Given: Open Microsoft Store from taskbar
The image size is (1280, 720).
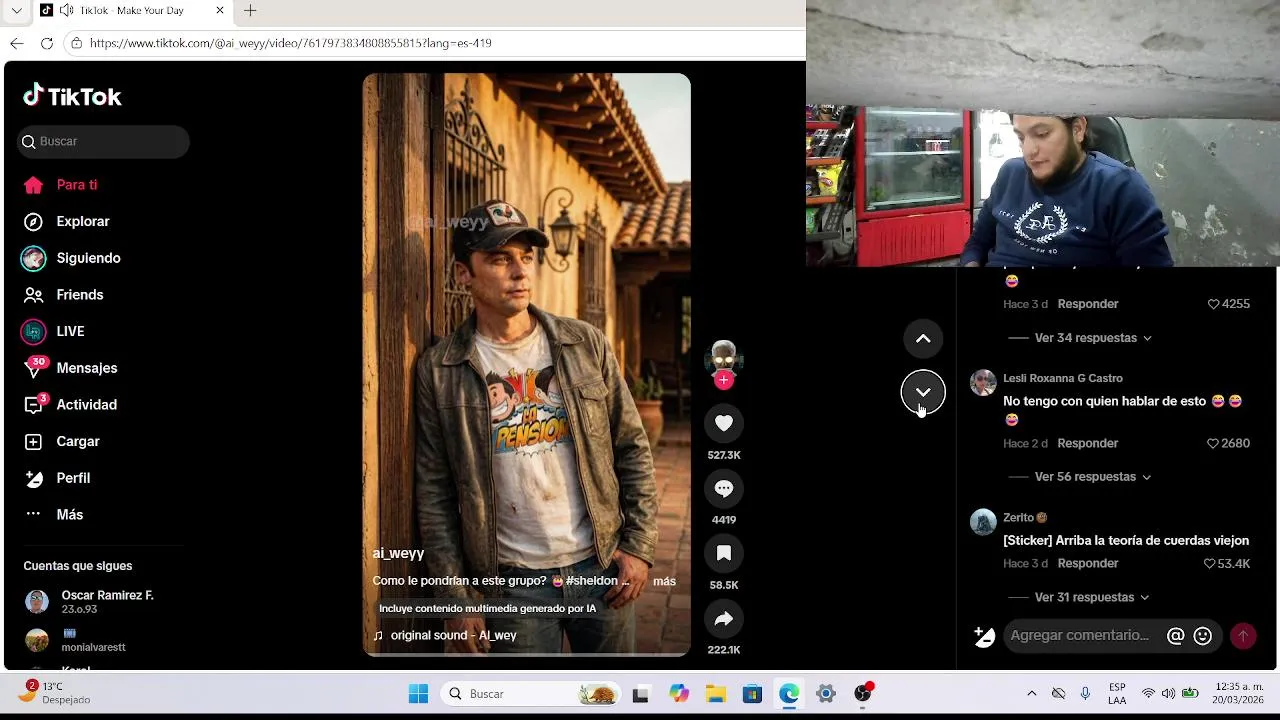Looking at the screenshot, I should [x=752, y=694].
